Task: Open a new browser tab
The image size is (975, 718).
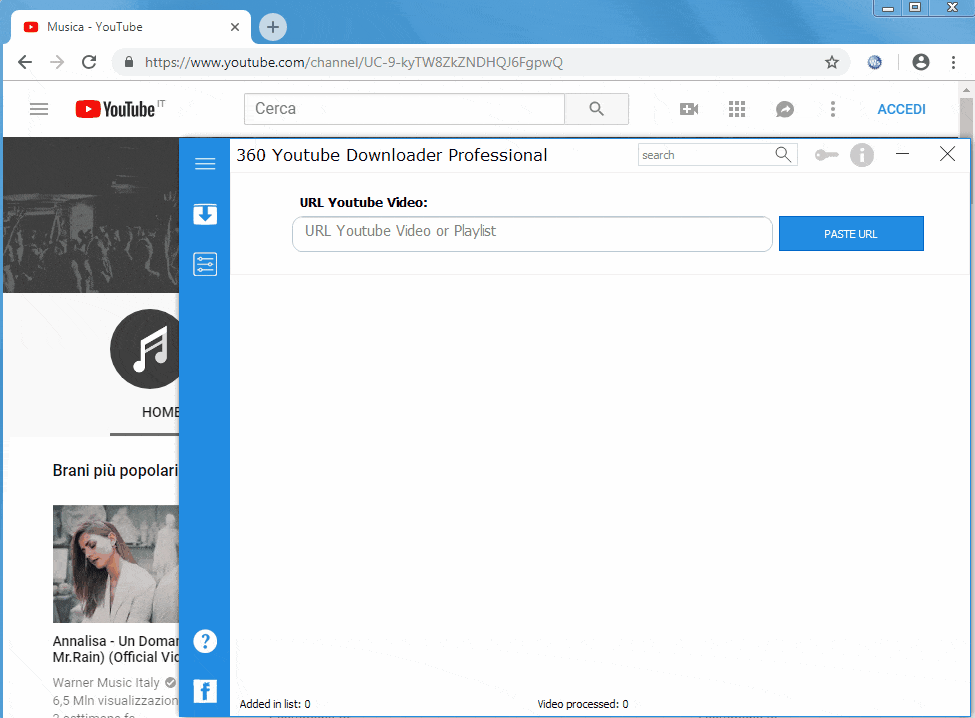Action: 272,27
